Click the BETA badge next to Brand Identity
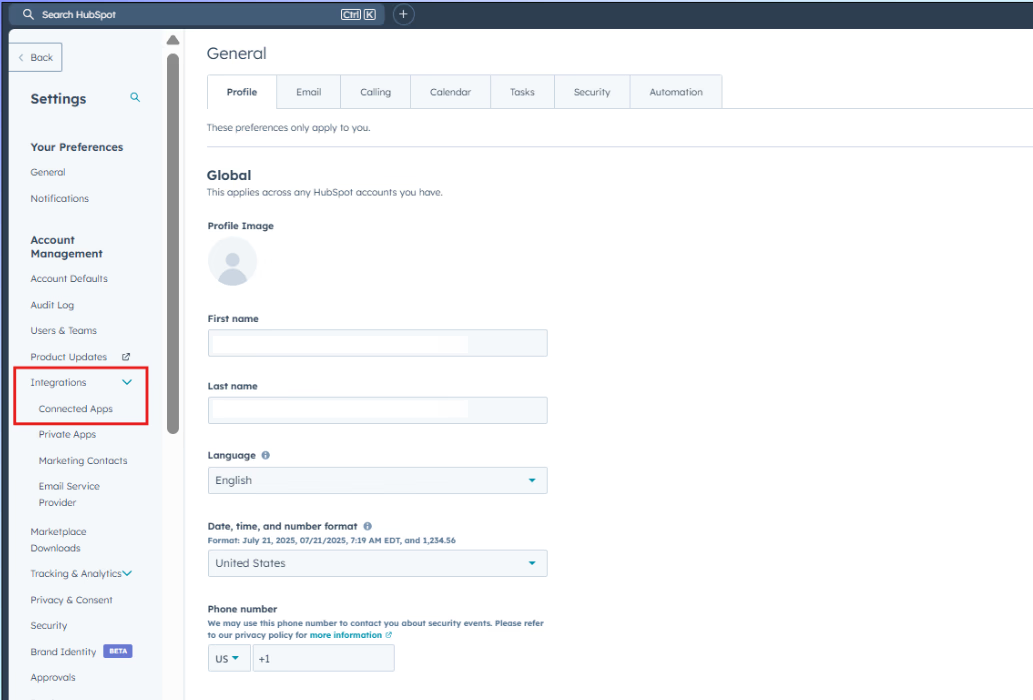Image resolution: width=1033 pixels, height=700 pixels. coord(117,651)
